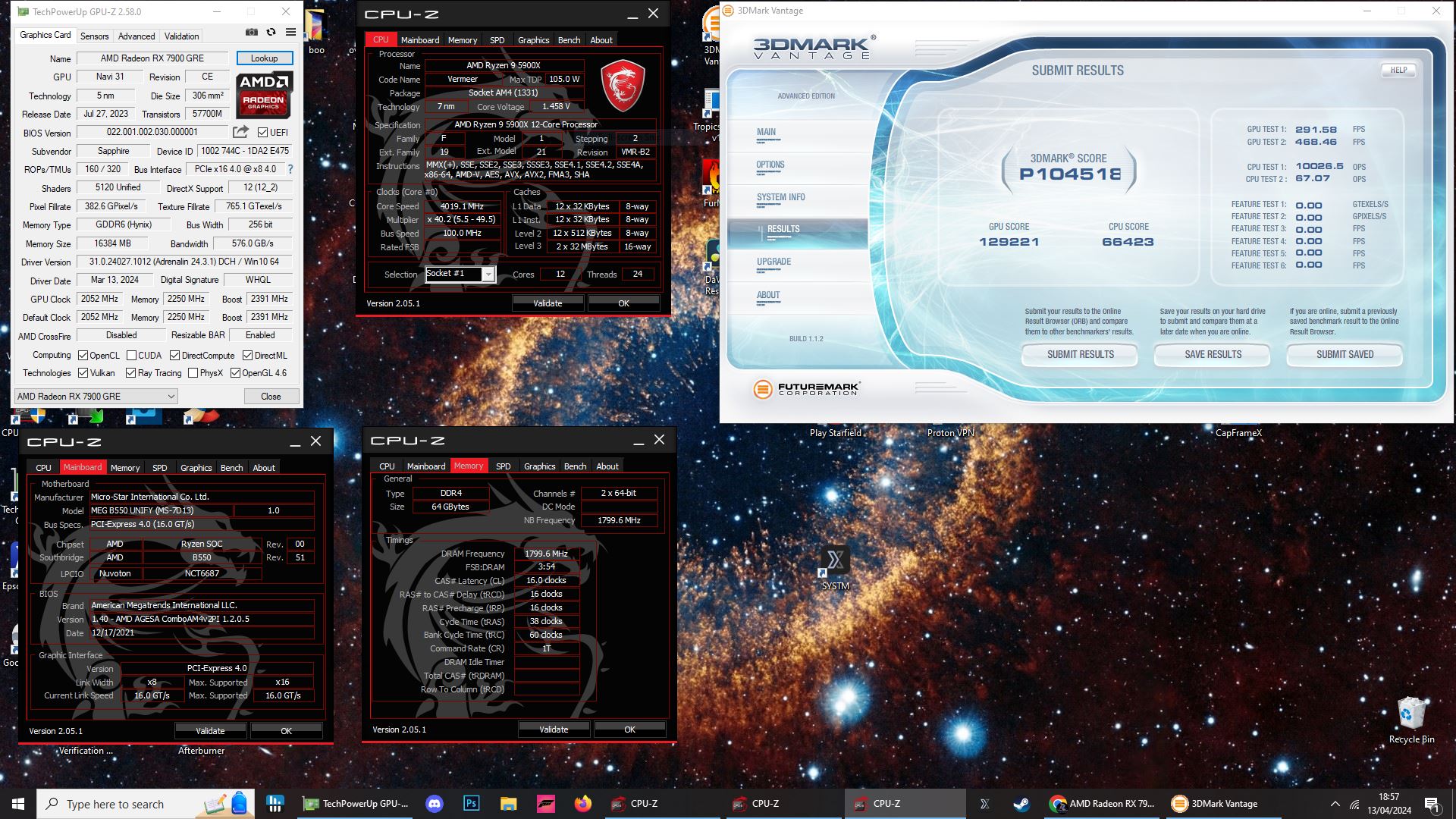1456x819 pixels.
Task: Click the Play Starfield desktop shortcut label
Action: [x=835, y=432]
